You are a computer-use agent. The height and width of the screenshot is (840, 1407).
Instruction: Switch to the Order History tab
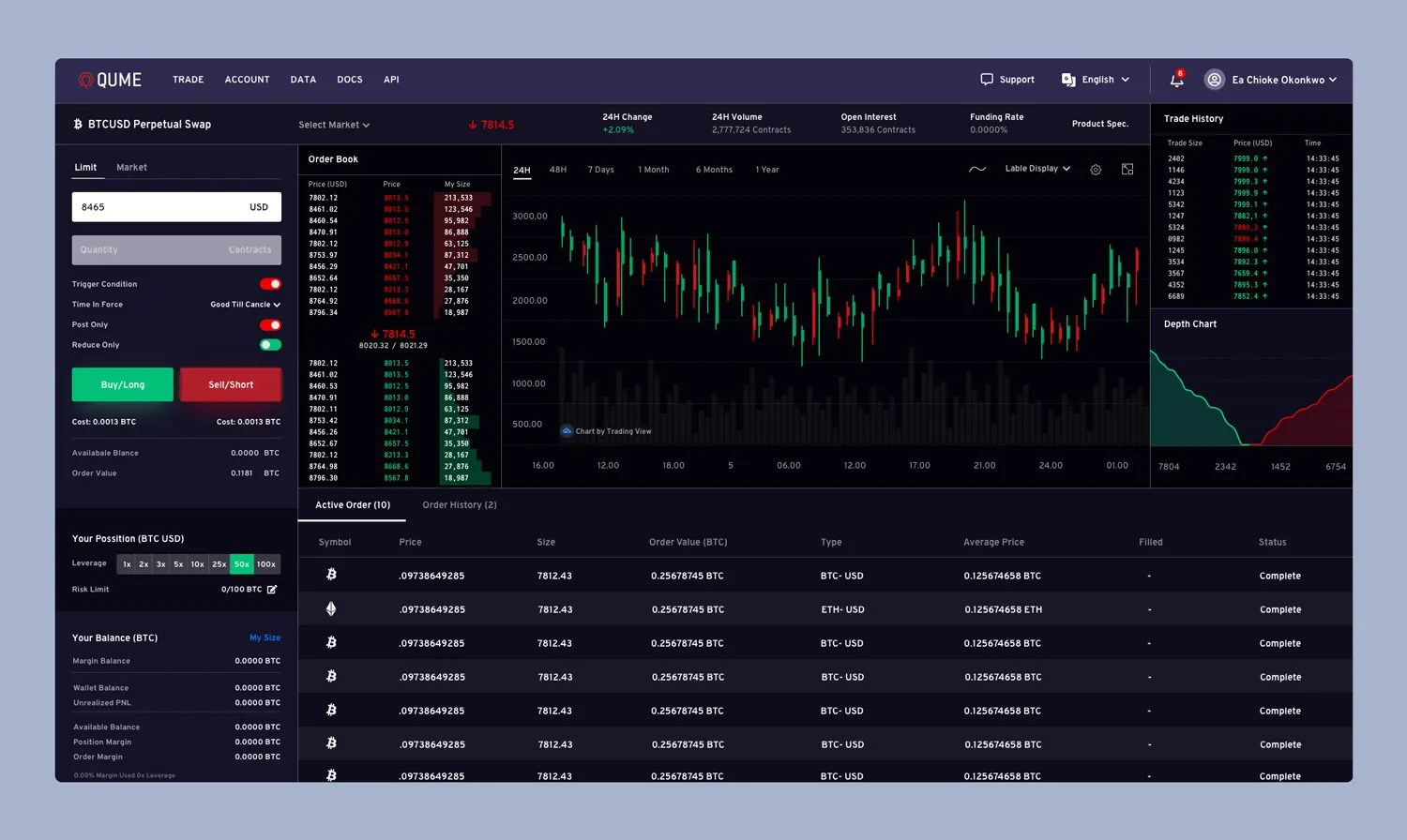(460, 505)
